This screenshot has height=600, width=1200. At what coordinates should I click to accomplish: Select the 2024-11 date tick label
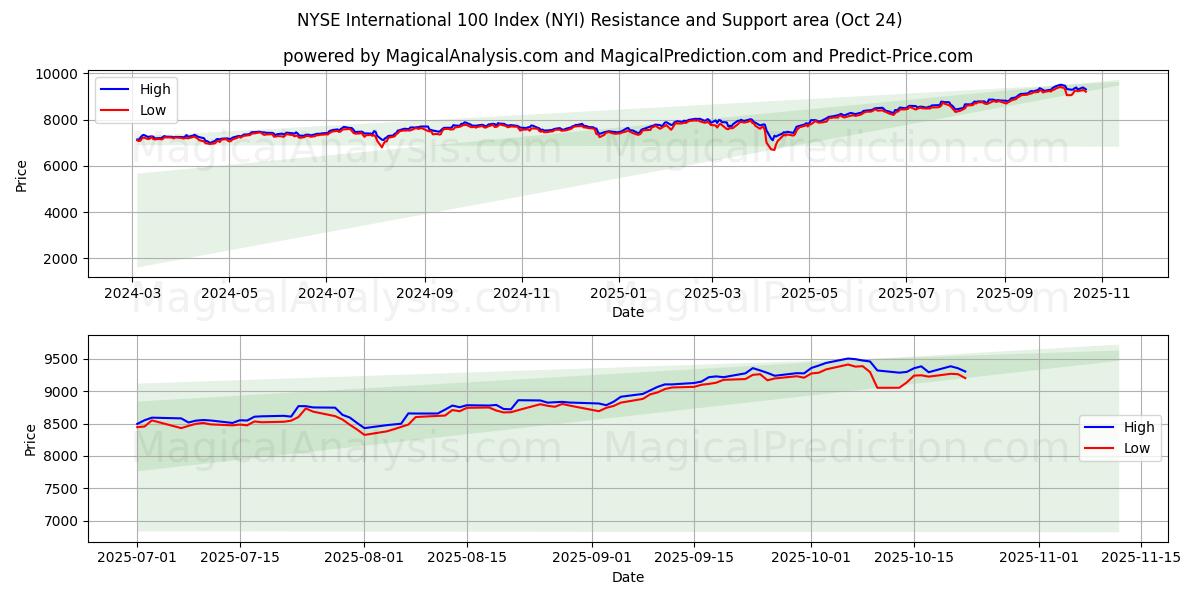(x=521, y=294)
